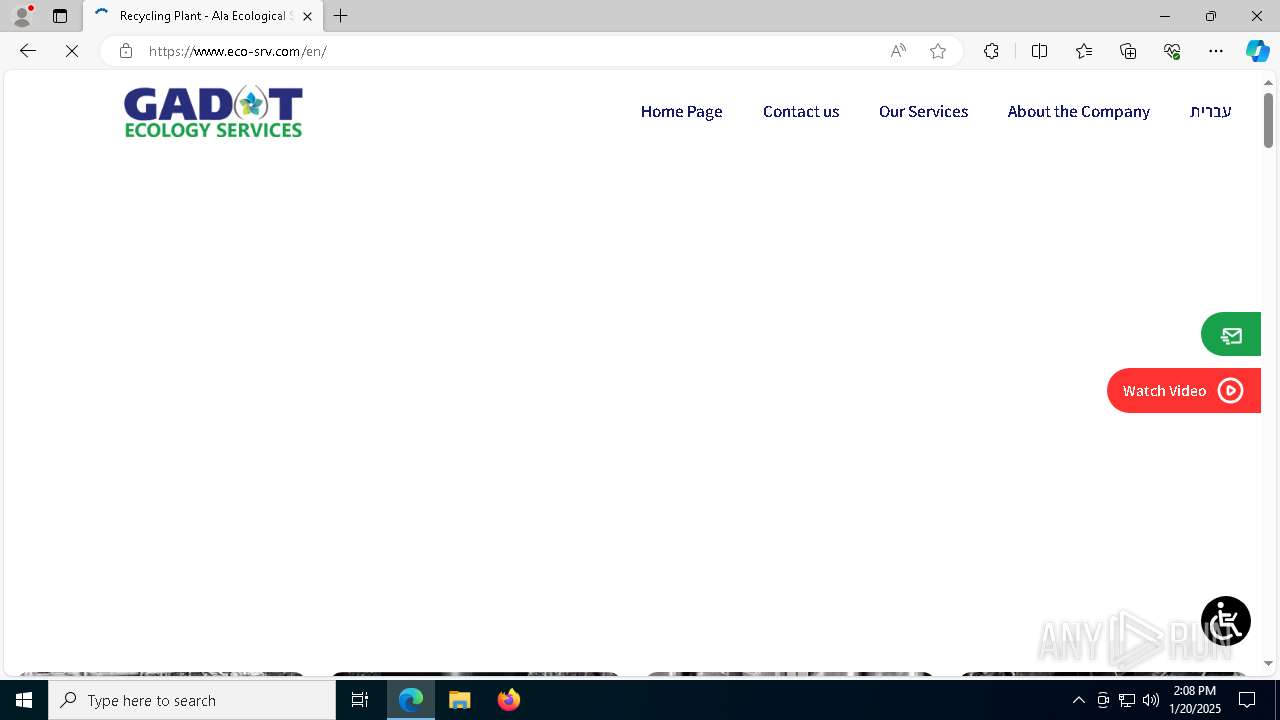Image resolution: width=1280 pixels, height=720 pixels.
Task: Open Task View on taskbar
Action: (360, 700)
